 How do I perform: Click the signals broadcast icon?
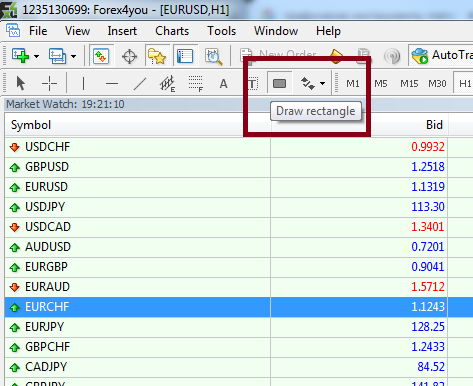392,56
